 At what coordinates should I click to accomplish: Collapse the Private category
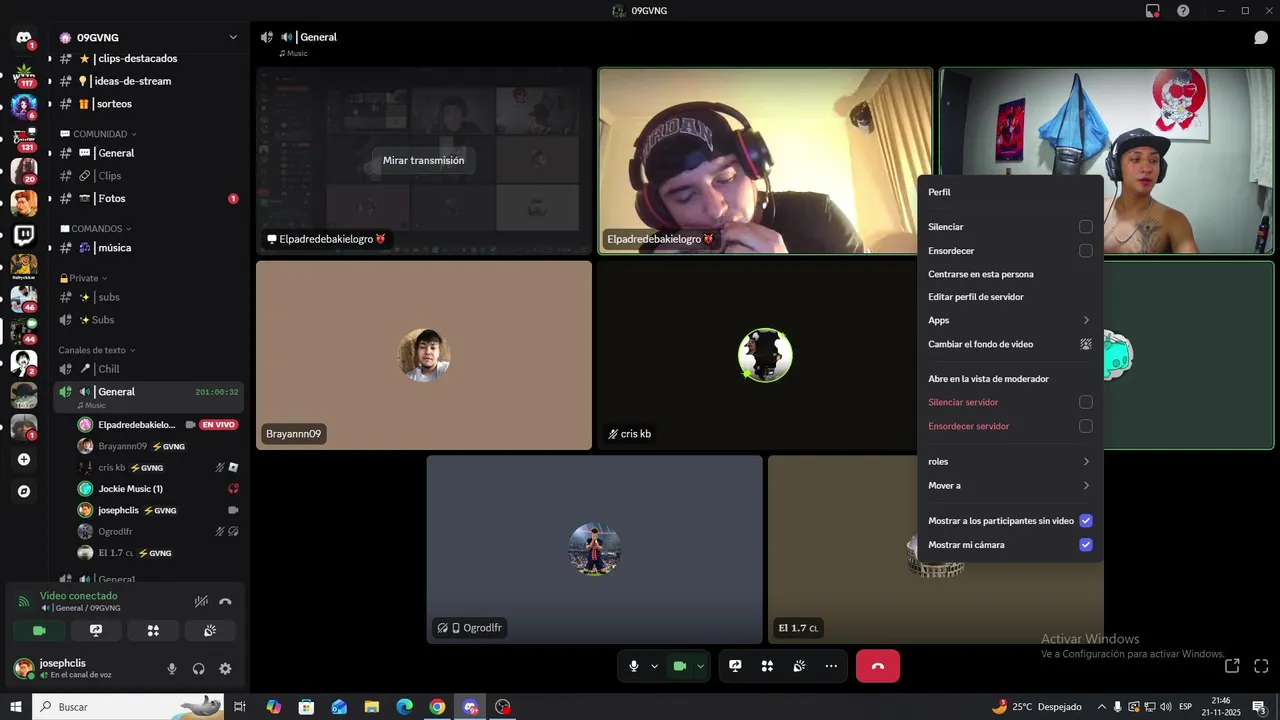tap(83, 278)
